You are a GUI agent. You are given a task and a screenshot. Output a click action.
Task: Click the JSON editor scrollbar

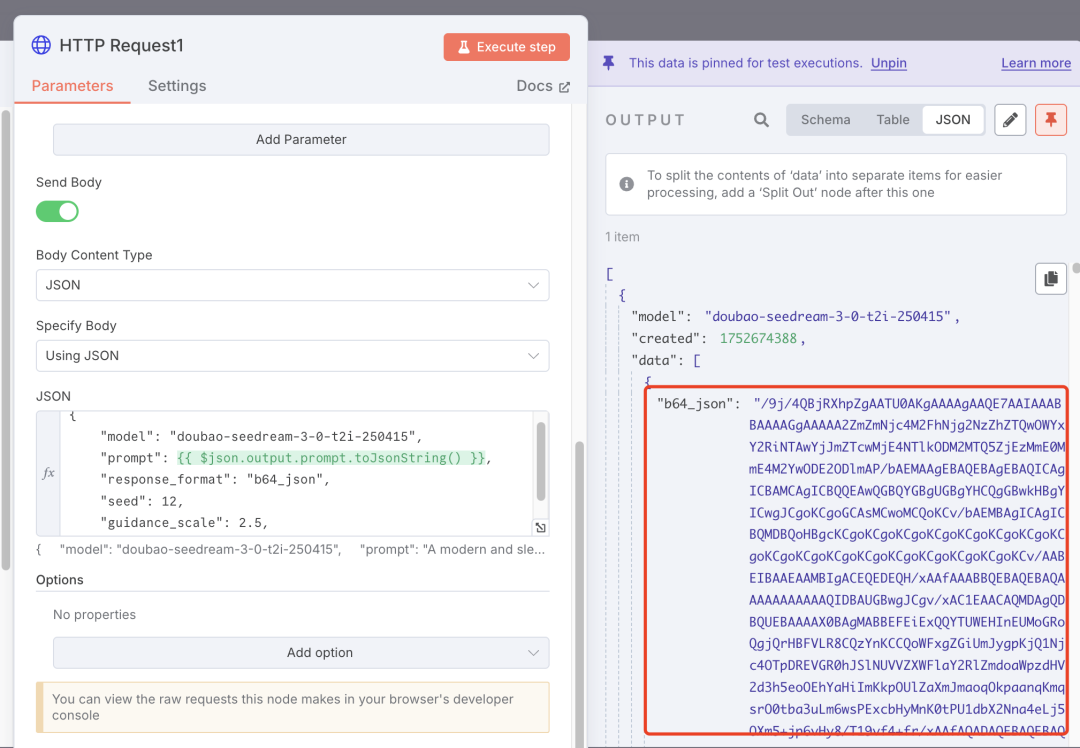[541, 460]
